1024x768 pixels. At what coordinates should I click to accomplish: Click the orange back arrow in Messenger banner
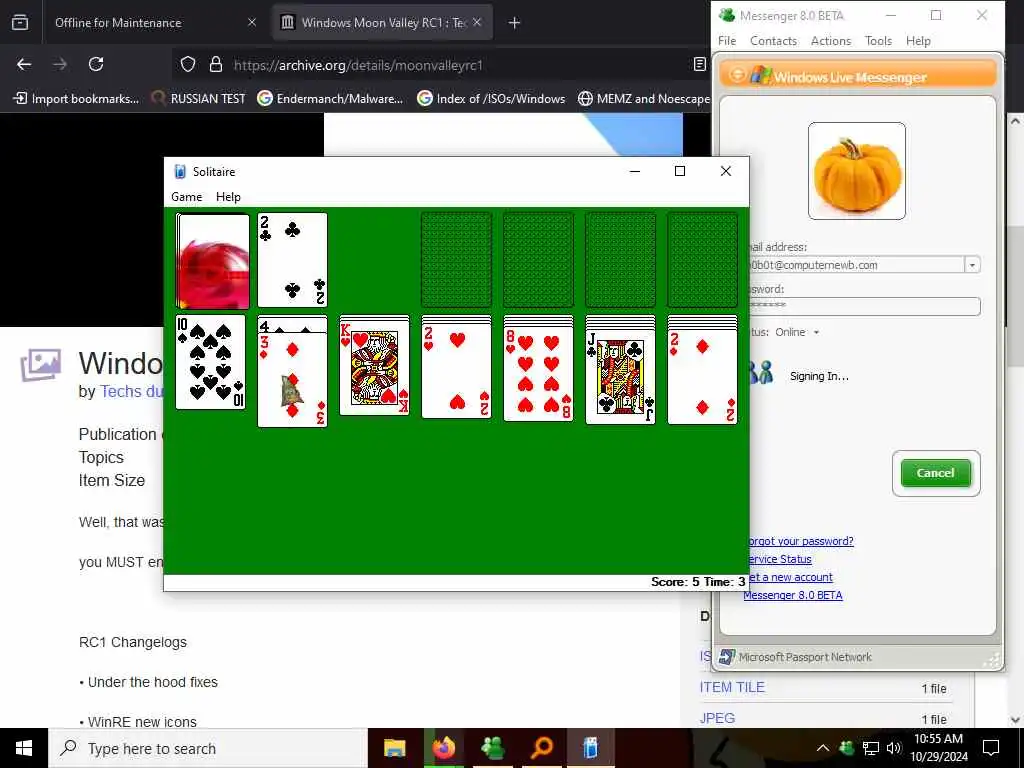(x=737, y=74)
